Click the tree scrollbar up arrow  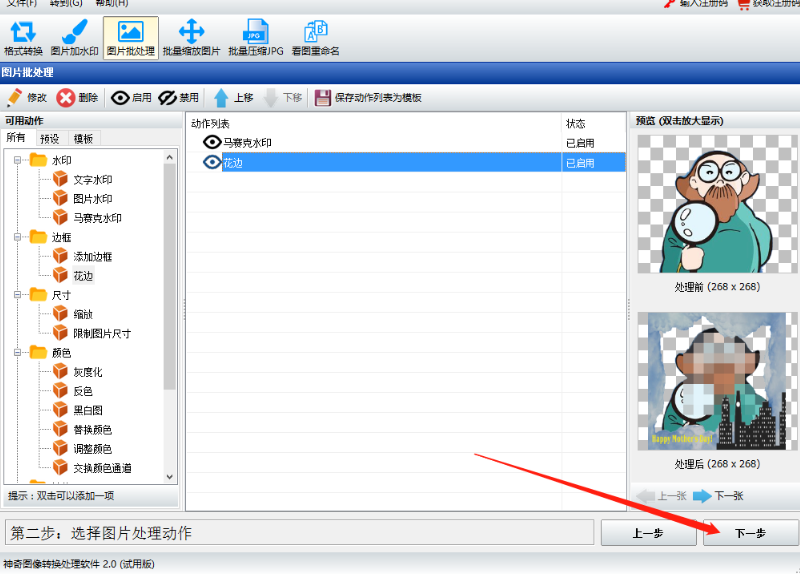tap(170, 158)
